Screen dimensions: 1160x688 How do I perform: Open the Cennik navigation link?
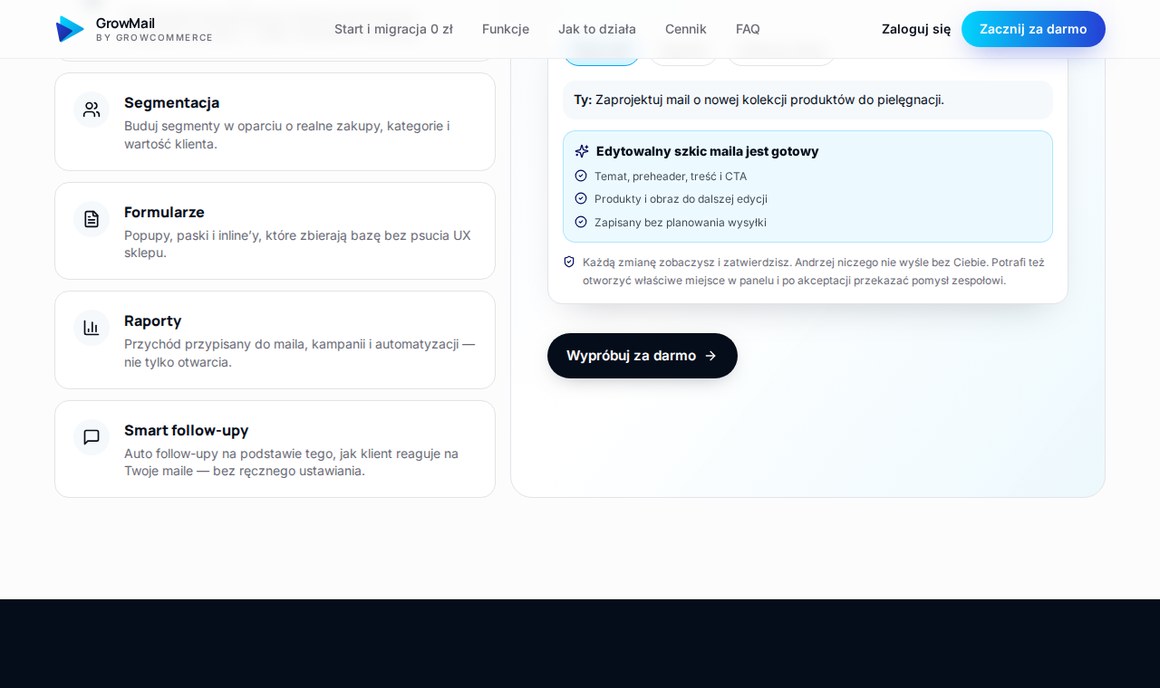tap(686, 29)
